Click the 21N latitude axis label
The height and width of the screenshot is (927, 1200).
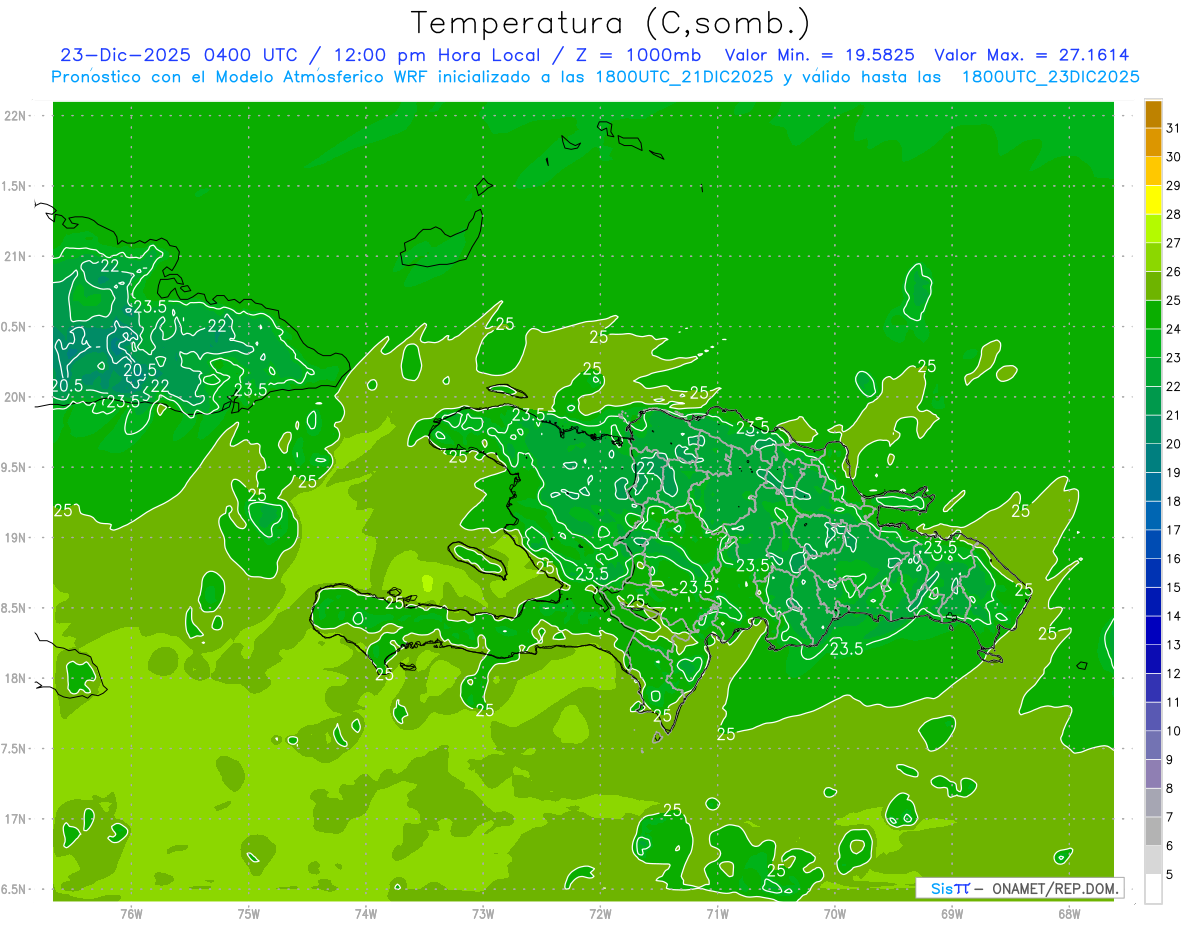(x=16, y=256)
